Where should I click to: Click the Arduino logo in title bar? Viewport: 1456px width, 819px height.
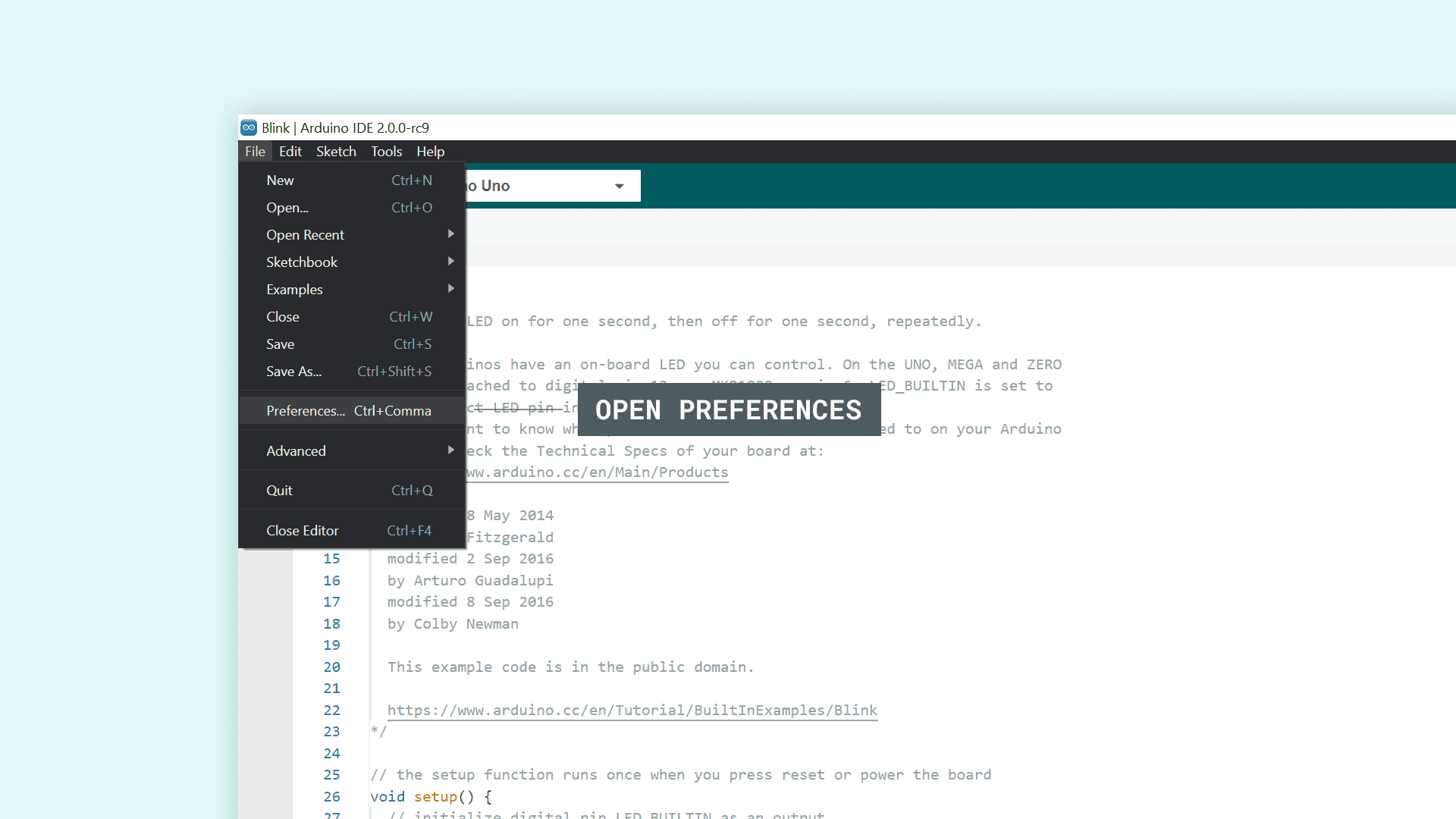point(249,127)
